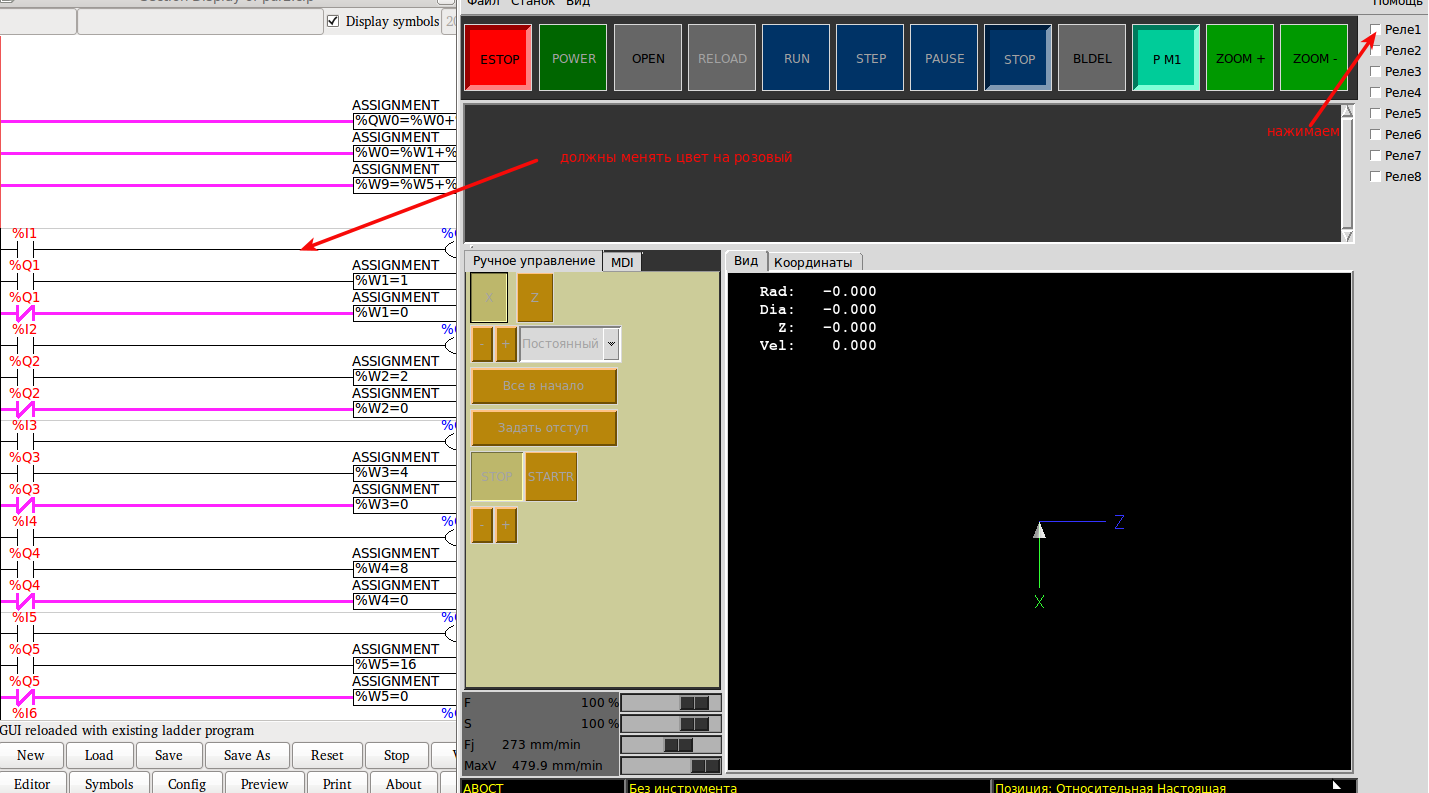The width and height of the screenshot is (1429, 793).
Task: Hit the red ESTOP button
Action: coord(500,59)
